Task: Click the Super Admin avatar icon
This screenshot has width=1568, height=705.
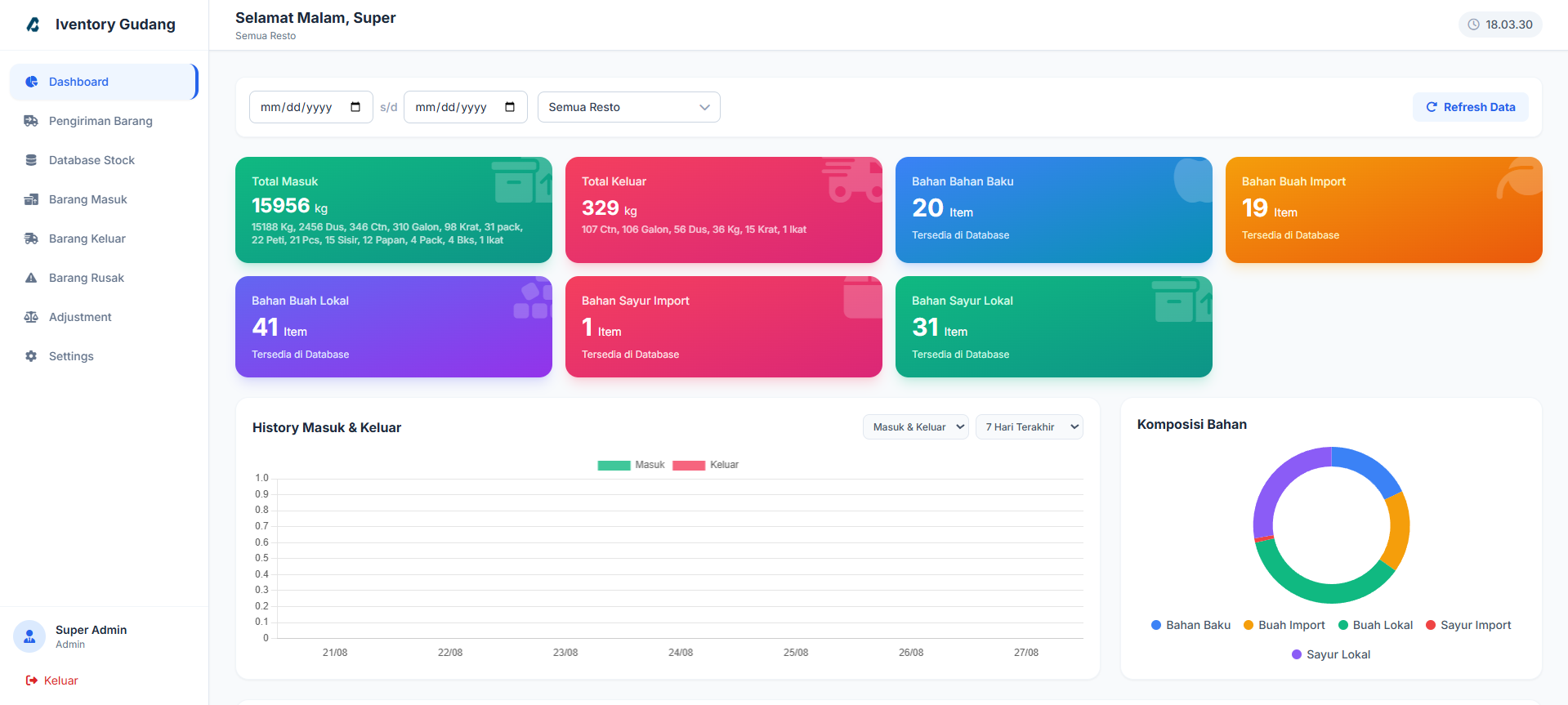Action: pos(29,636)
